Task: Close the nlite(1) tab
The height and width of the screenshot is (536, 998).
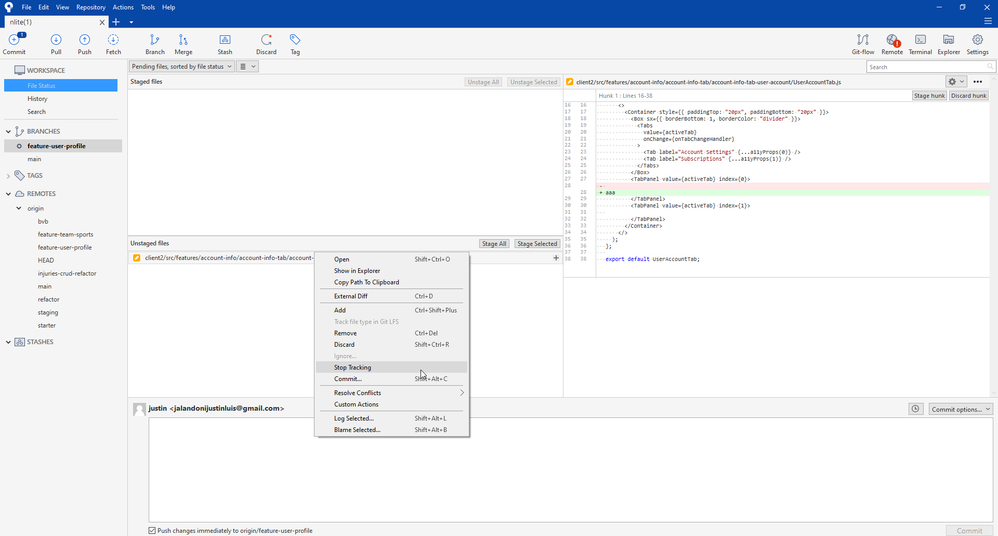Action: click(x=102, y=22)
